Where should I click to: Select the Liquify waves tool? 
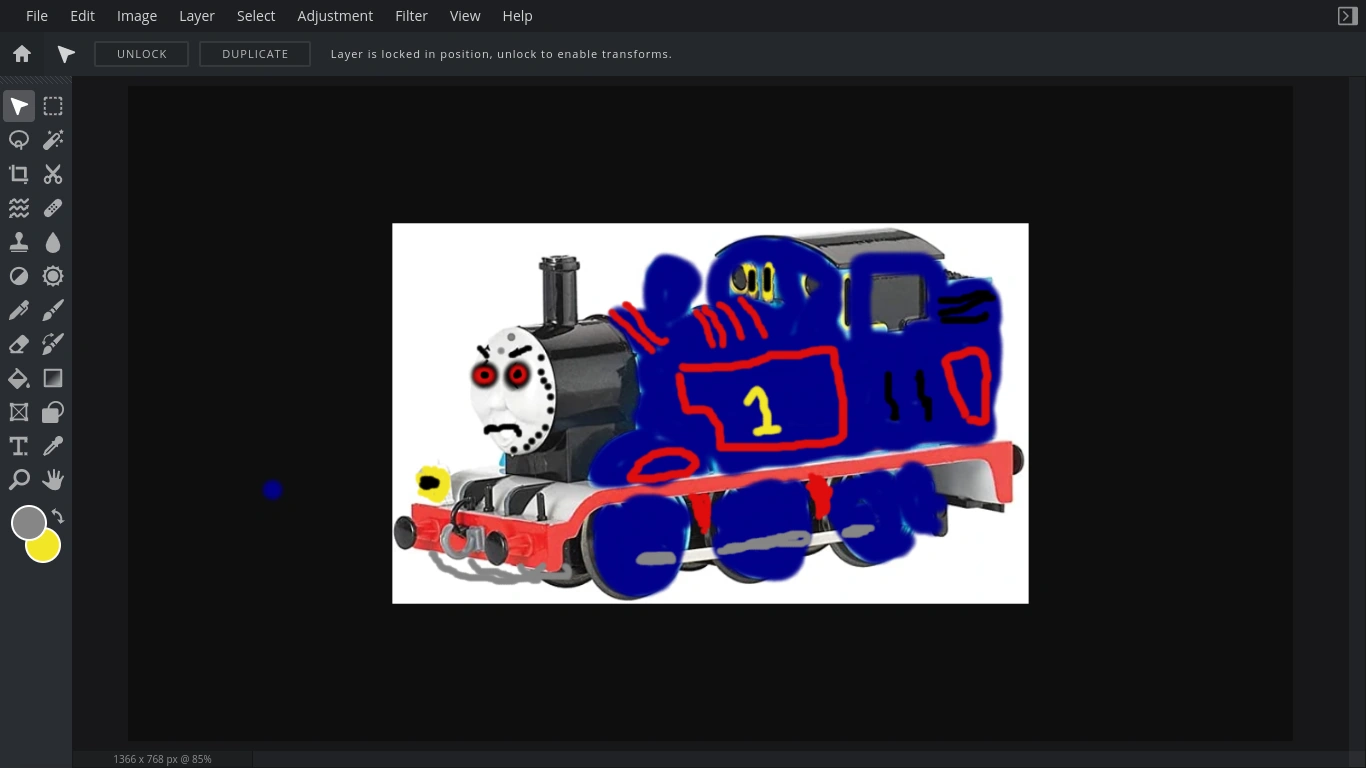(19, 208)
